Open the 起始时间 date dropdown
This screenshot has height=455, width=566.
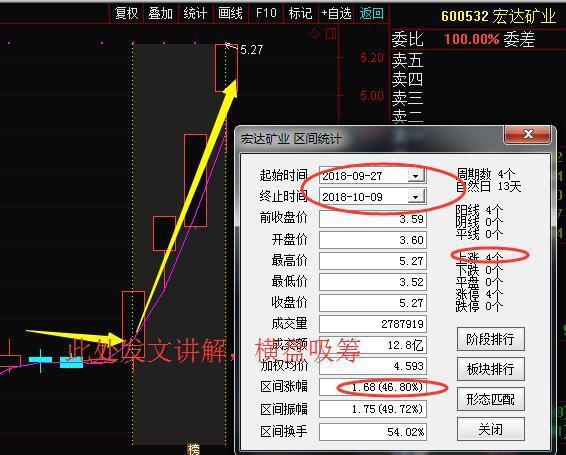pos(416,176)
